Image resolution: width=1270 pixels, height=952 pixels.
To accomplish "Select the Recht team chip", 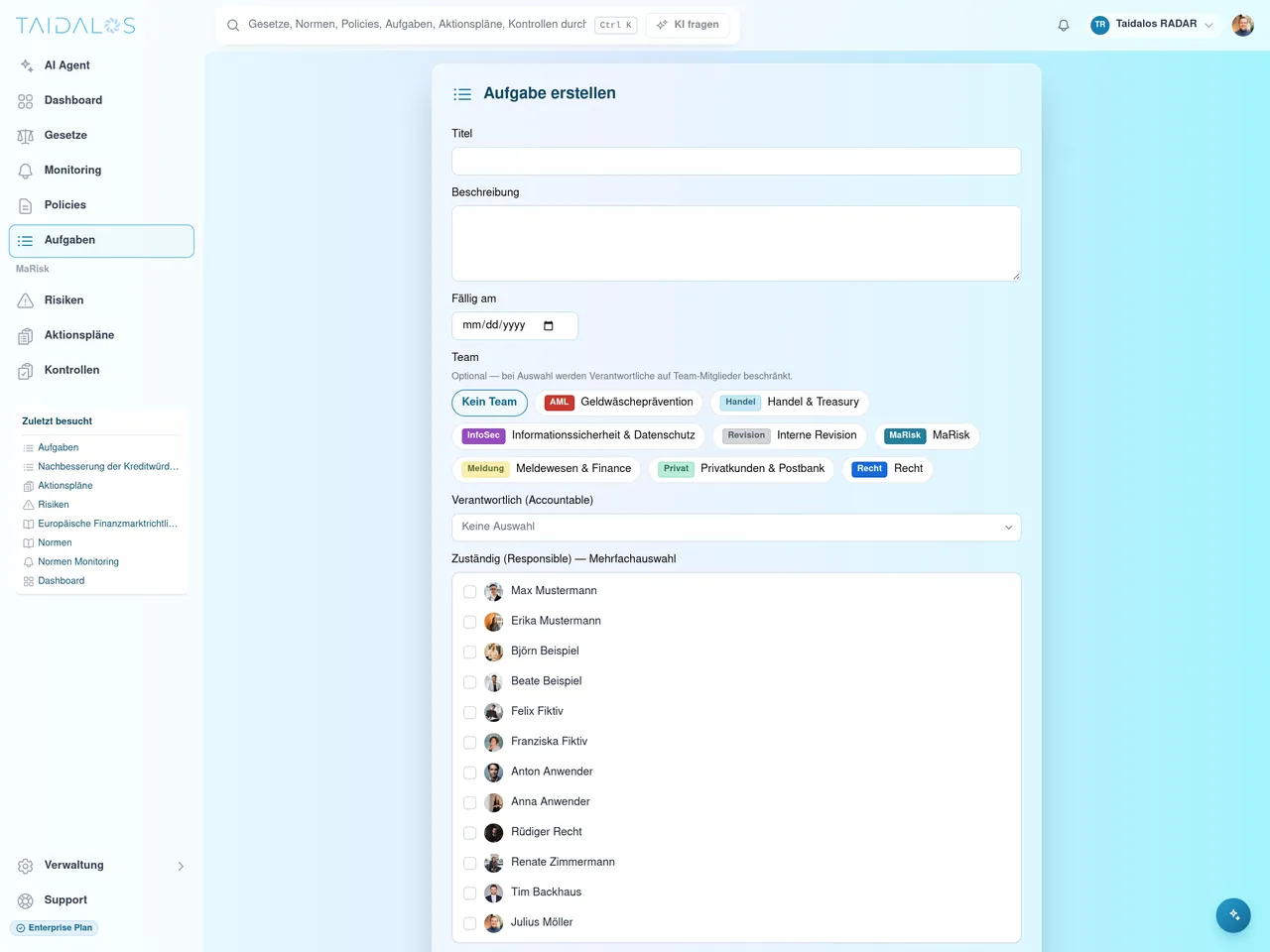I will (888, 469).
